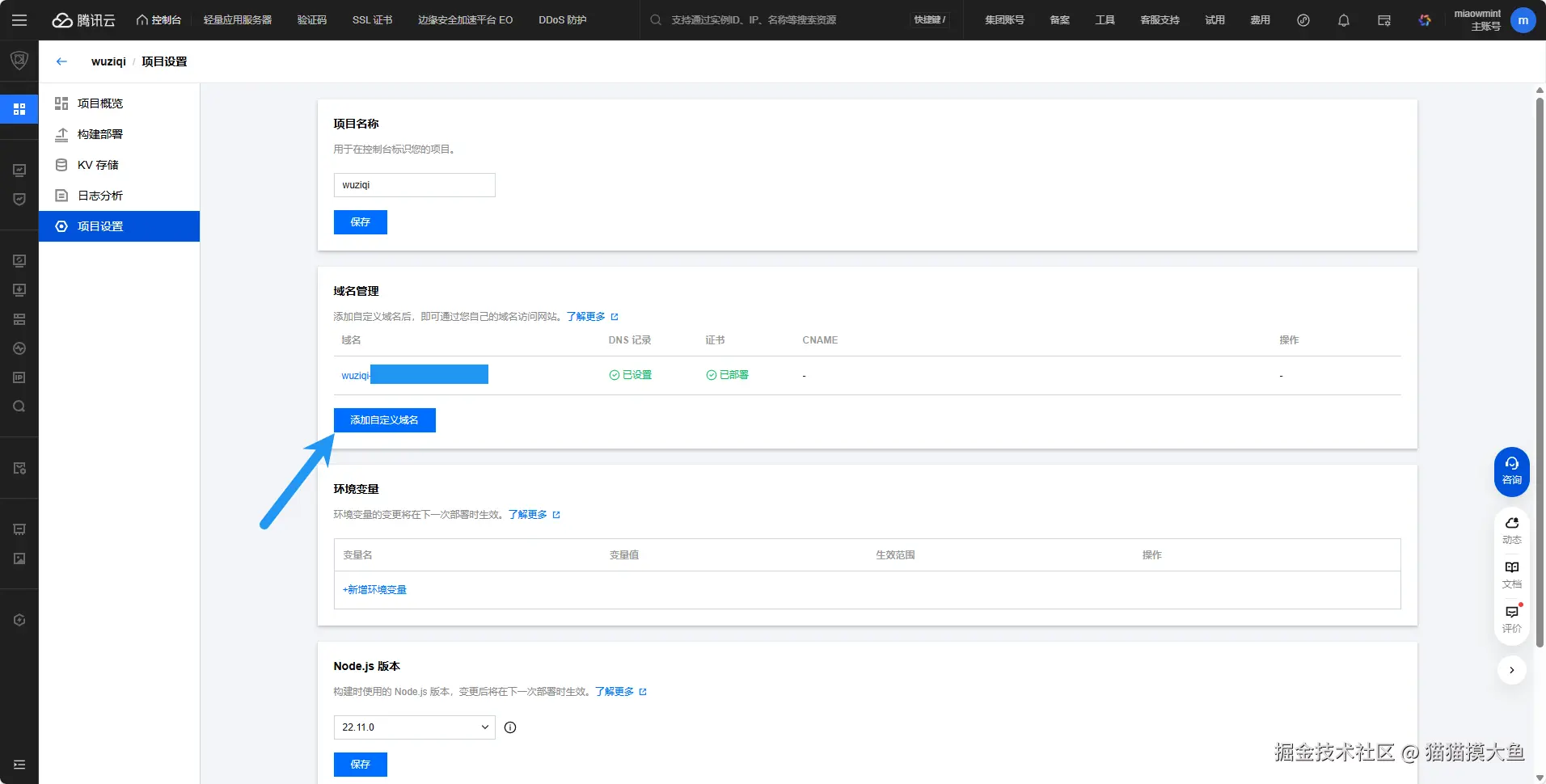
Task: Open 试用 in the top bar
Action: click(x=1215, y=20)
